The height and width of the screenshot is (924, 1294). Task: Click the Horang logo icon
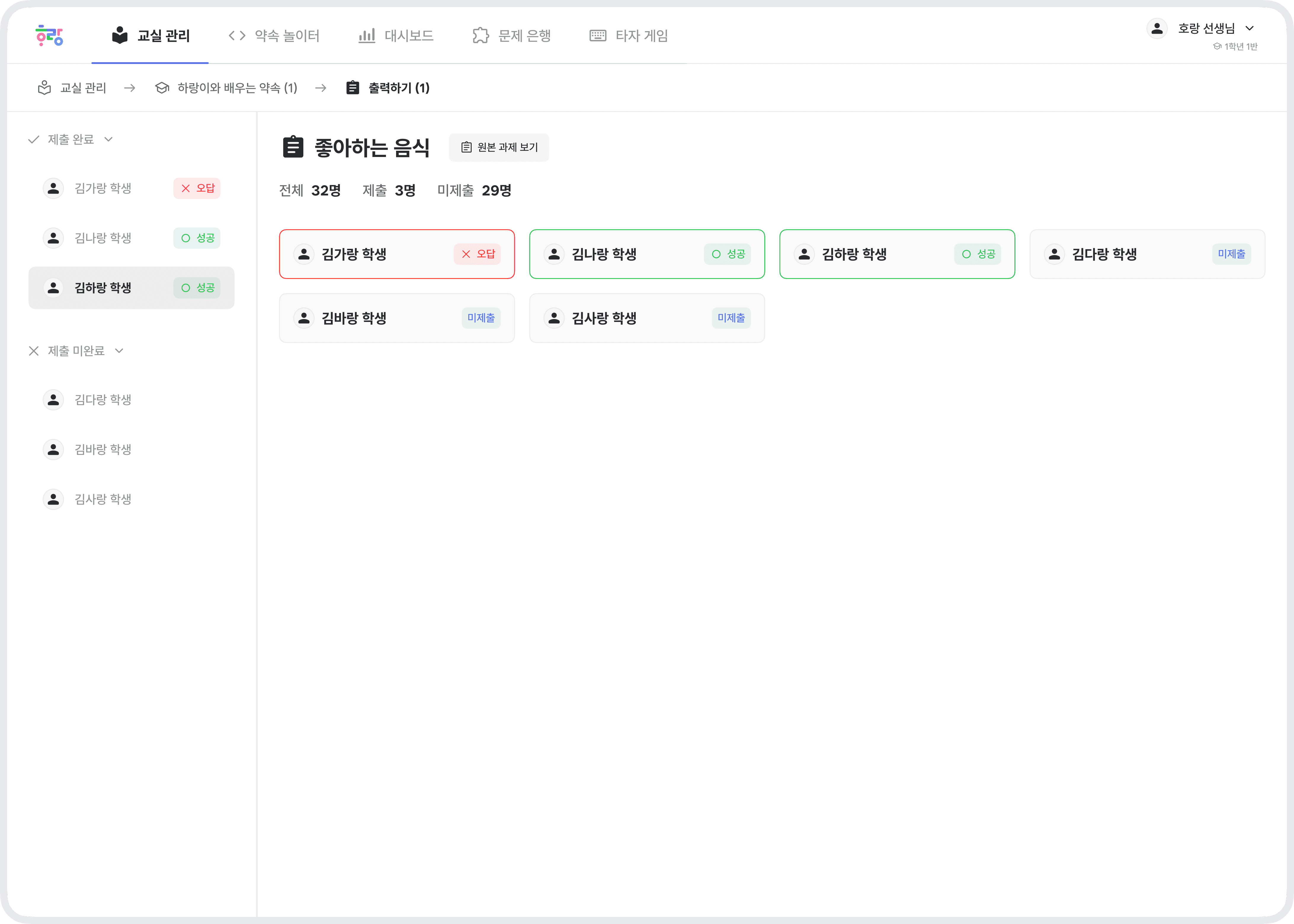pos(49,35)
